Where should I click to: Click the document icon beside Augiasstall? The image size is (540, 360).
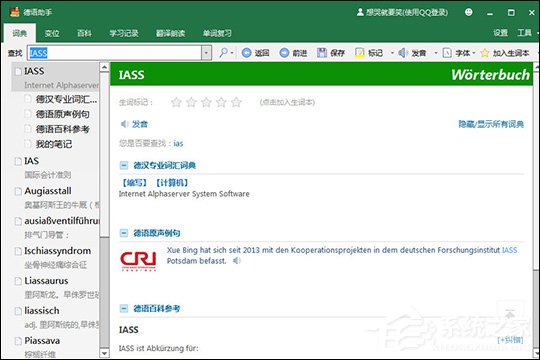[x=18, y=191]
